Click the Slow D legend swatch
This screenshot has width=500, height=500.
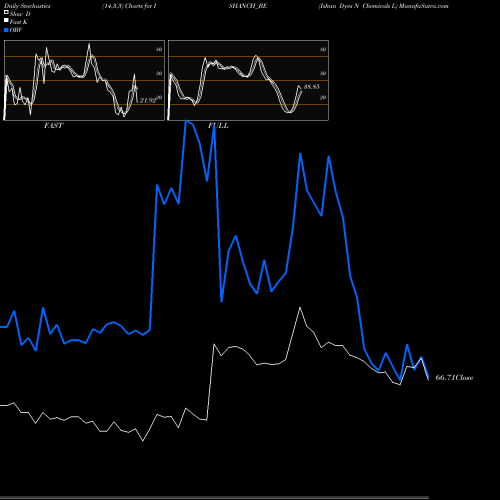6,13
